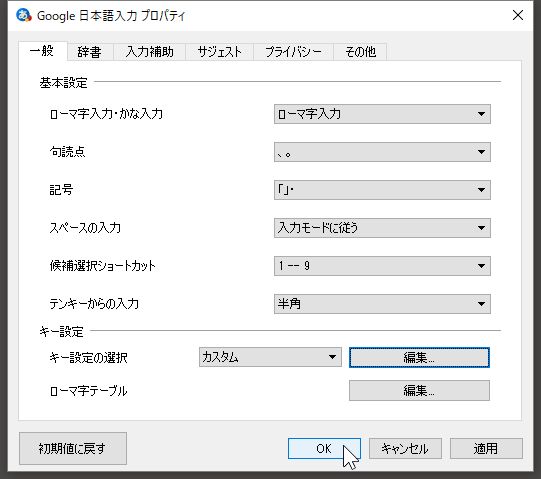Confirm settings with the OK button
Viewport: 541px width, 479px height.
tap(324, 449)
